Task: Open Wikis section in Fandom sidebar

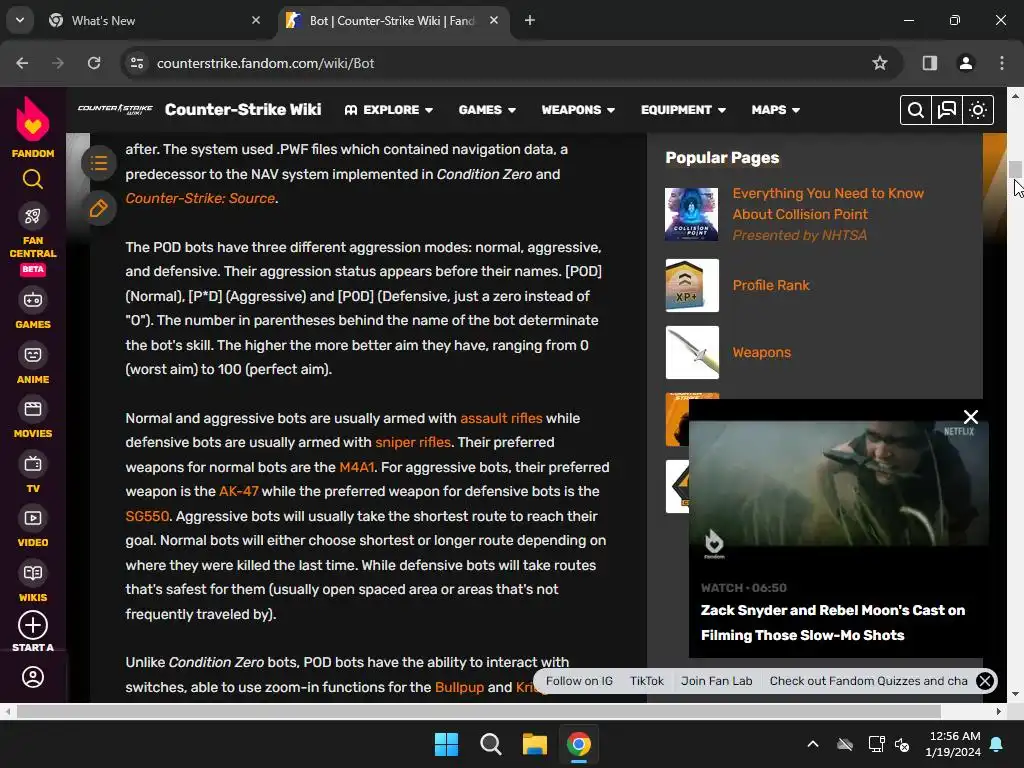Action: (33, 581)
